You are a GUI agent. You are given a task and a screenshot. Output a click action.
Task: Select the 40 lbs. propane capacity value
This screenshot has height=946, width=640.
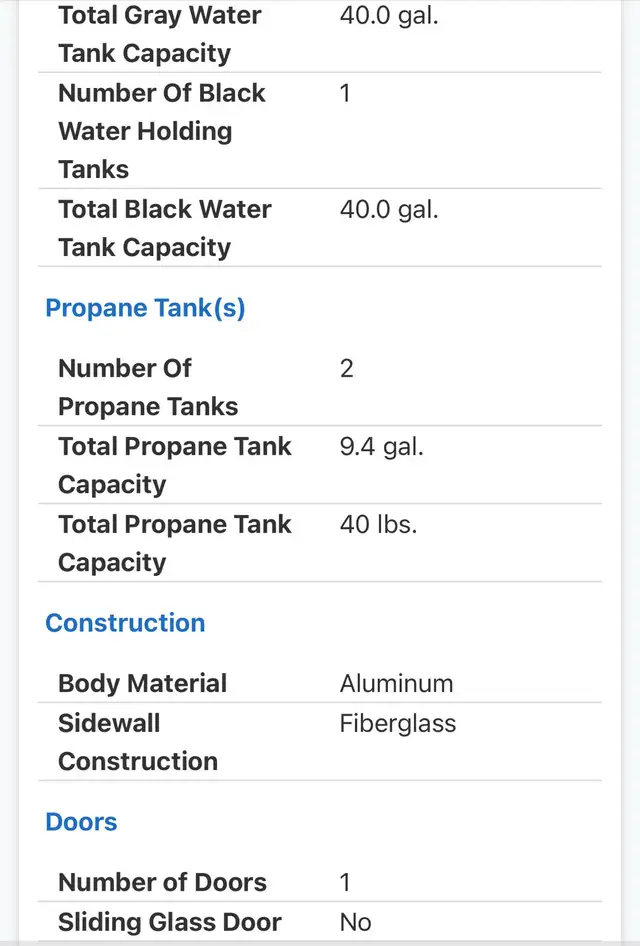(378, 524)
